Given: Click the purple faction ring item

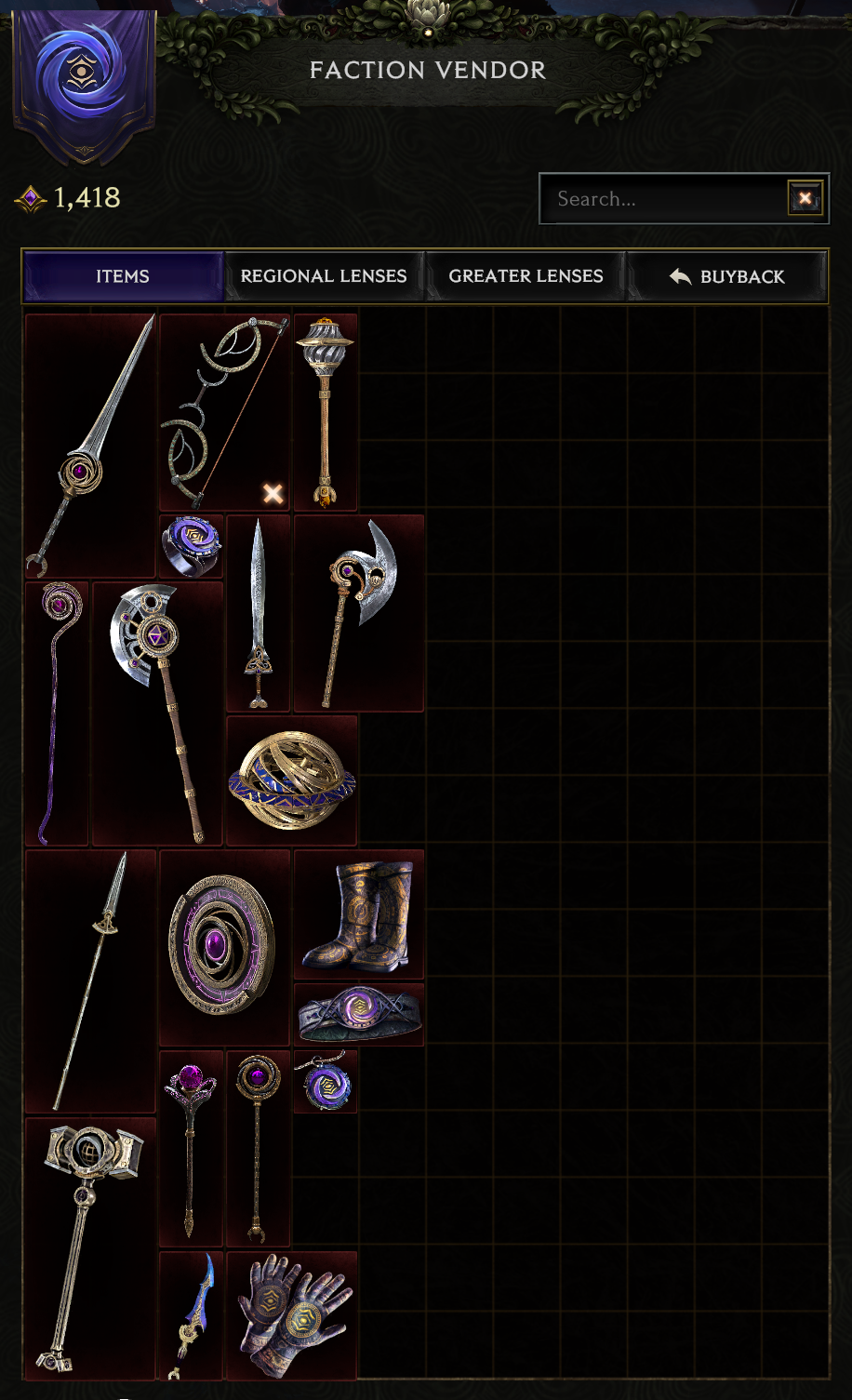Looking at the screenshot, I should click(192, 547).
